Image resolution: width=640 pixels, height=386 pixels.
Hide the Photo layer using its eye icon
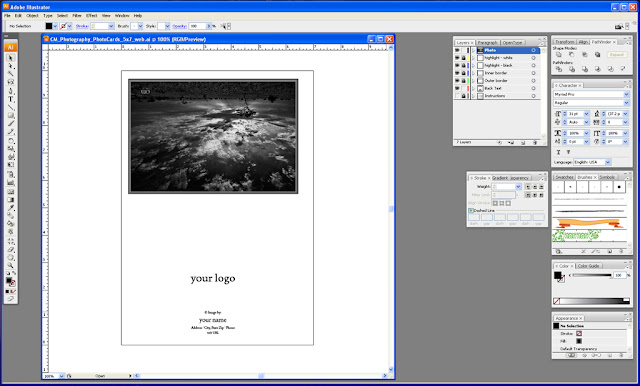pos(458,50)
